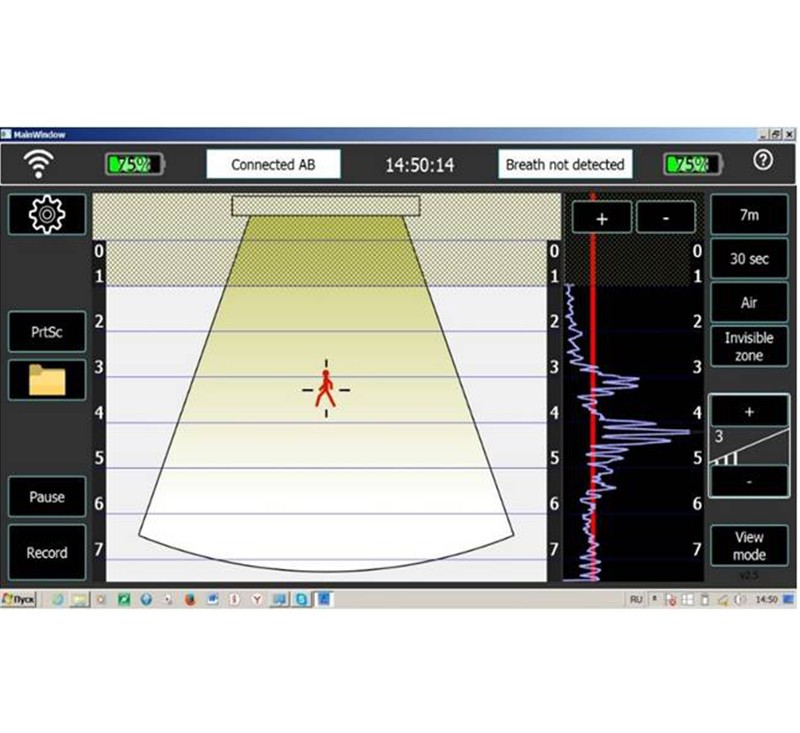Change the 7m range setting
800x733 pixels.
(x=748, y=214)
